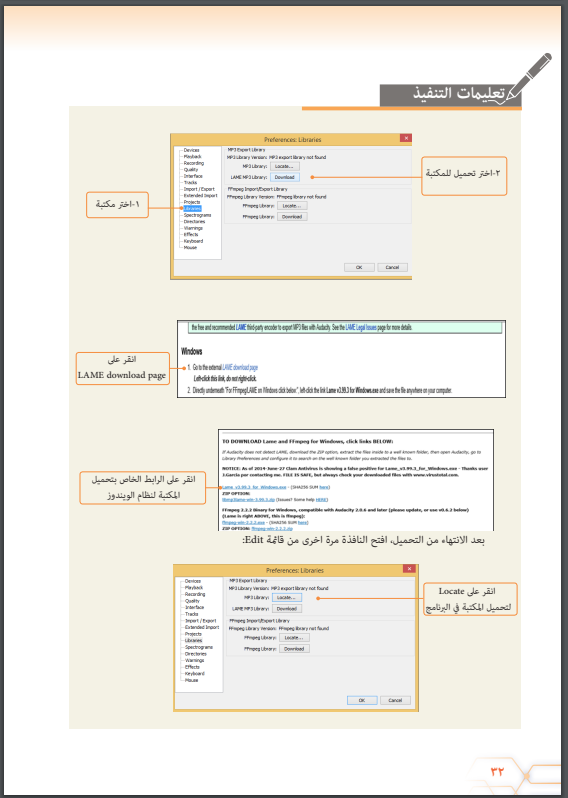The image size is (568, 798).
Task: Select Projects in the second Preferences dialog tree
Action: click(x=193, y=634)
